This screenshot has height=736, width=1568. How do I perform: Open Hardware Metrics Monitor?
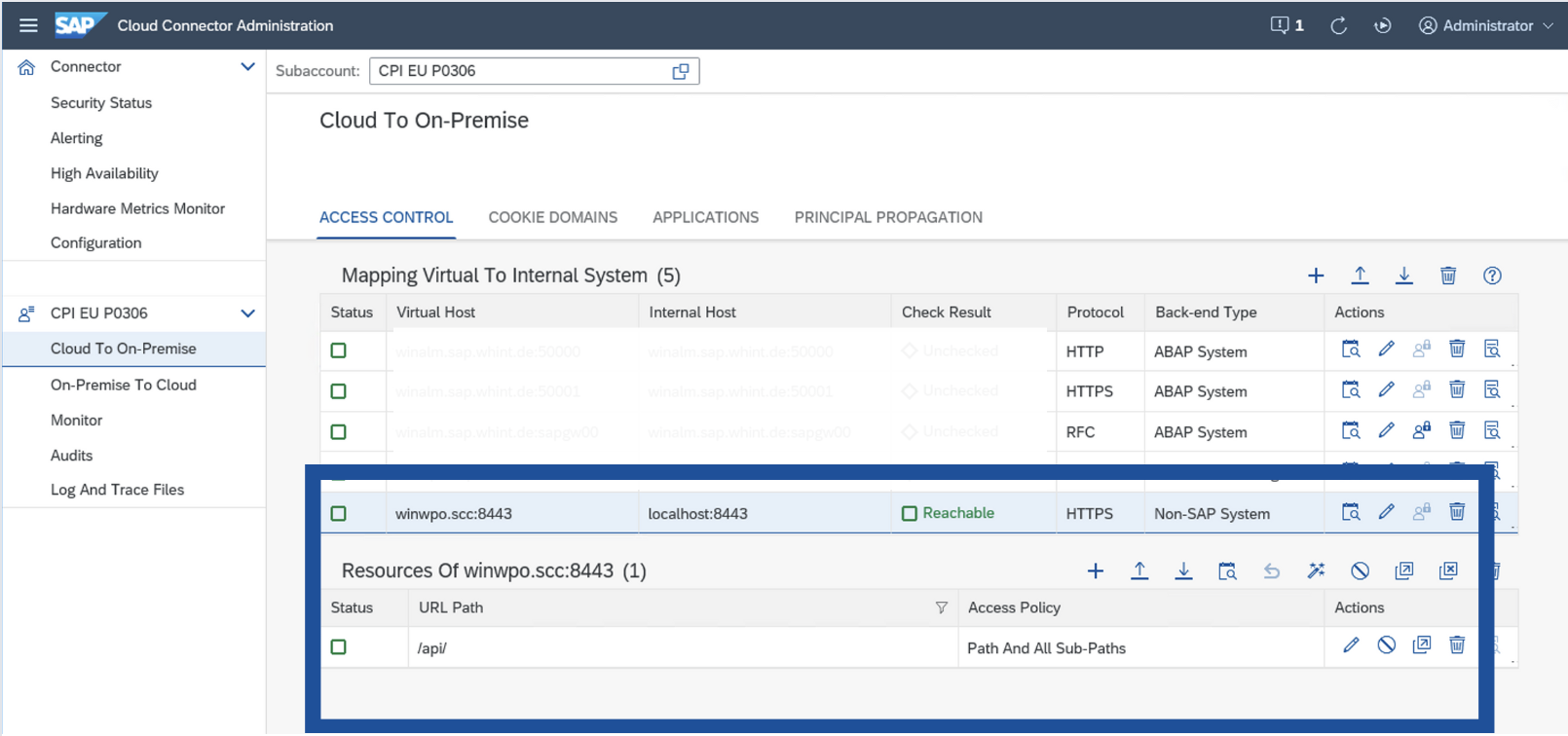137,208
